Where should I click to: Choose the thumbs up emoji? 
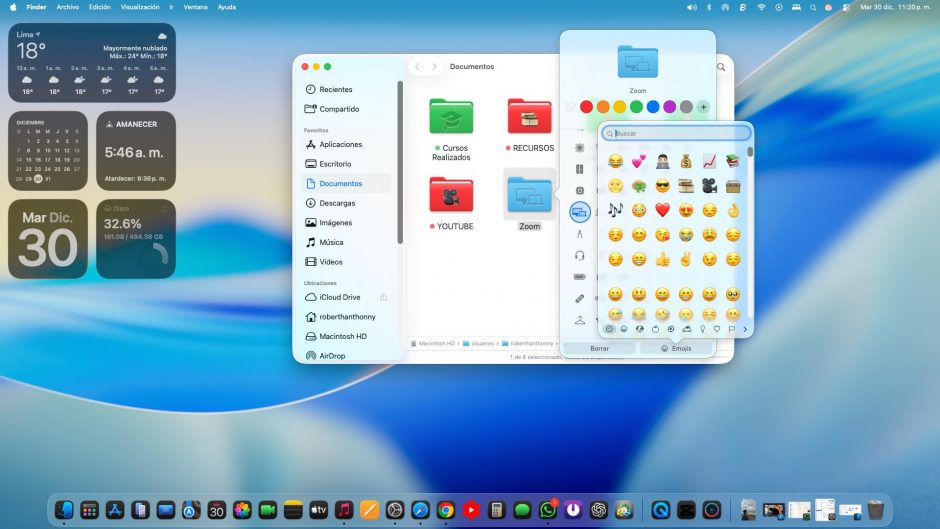tap(662, 259)
